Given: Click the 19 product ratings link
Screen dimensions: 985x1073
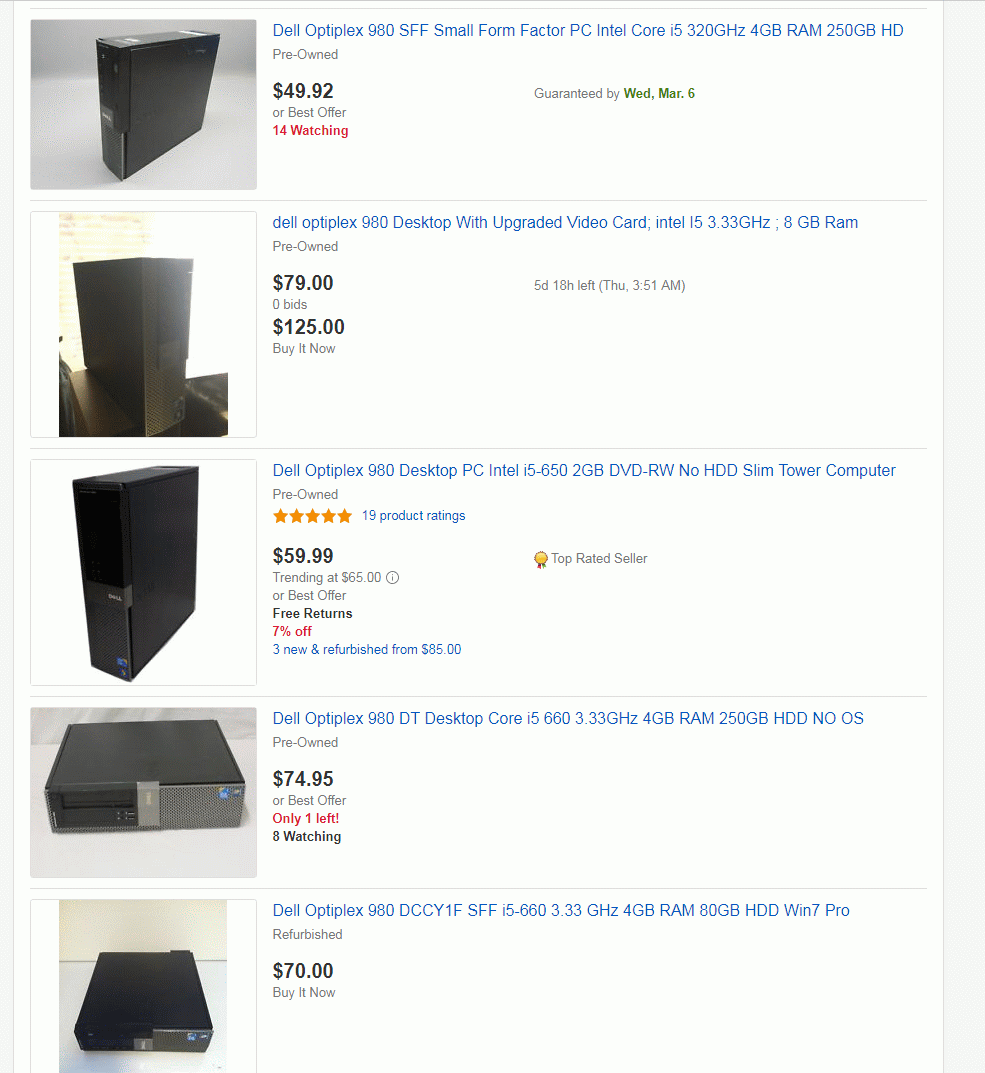Looking at the screenshot, I should tap(413, 516).
